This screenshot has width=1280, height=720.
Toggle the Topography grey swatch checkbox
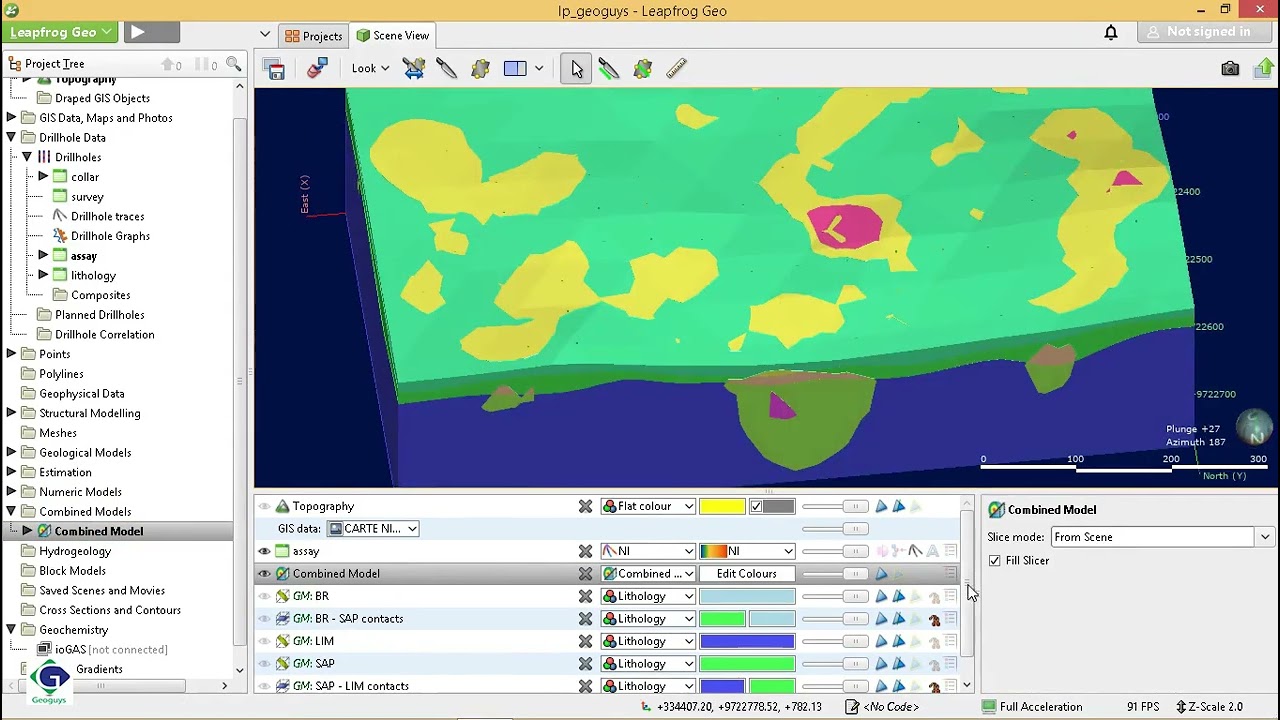click(x=757, y=506)
